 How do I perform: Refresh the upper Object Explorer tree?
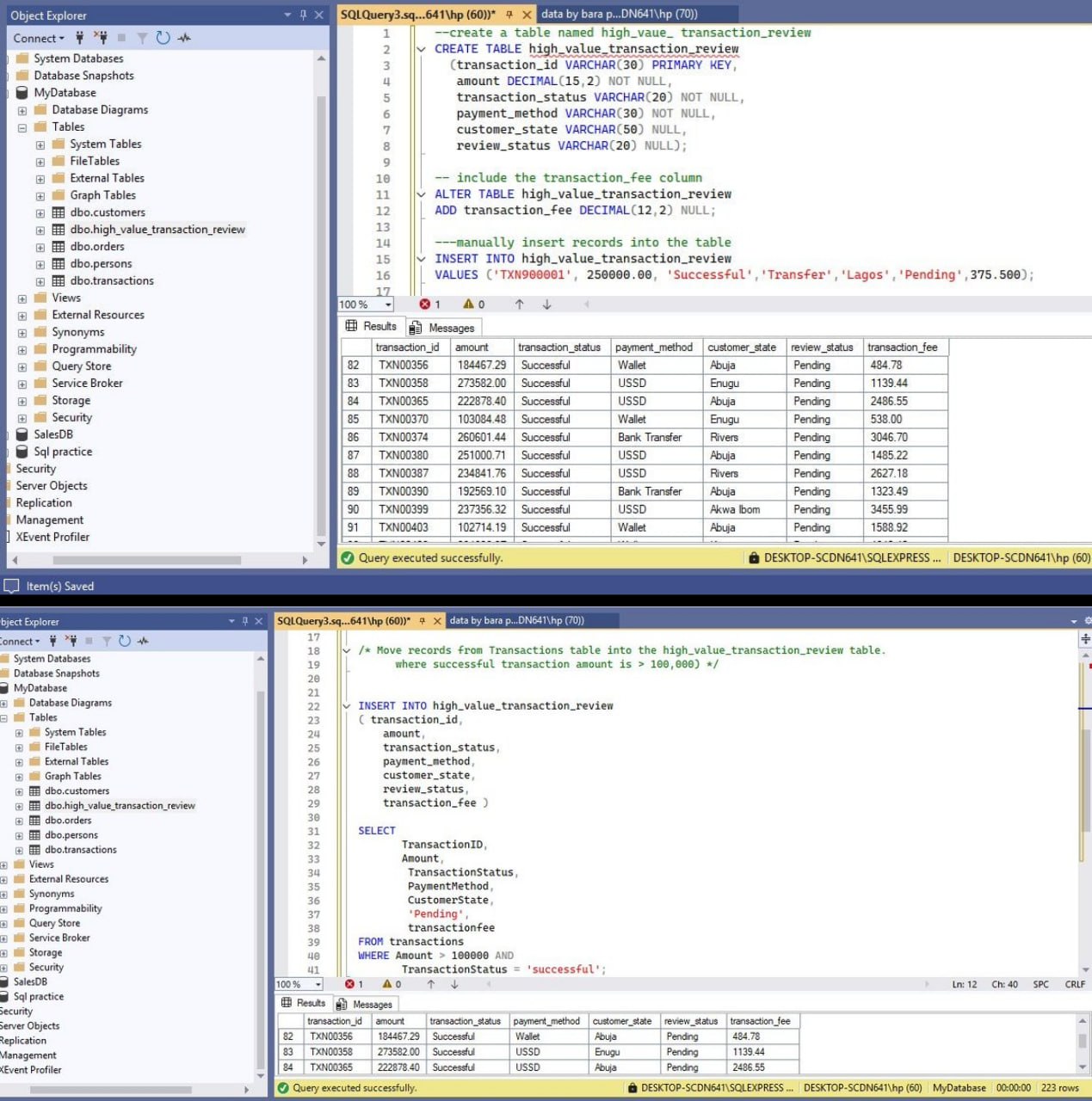[x=163, y=38]
